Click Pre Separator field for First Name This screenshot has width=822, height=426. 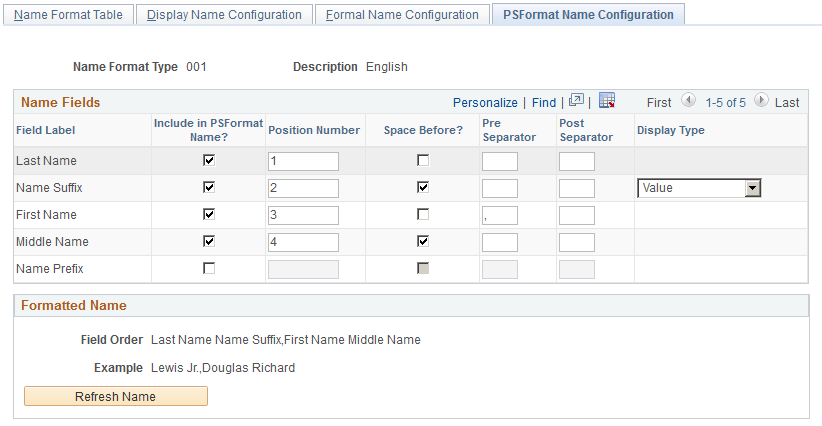pyautogui.click(x=500, y=215)
